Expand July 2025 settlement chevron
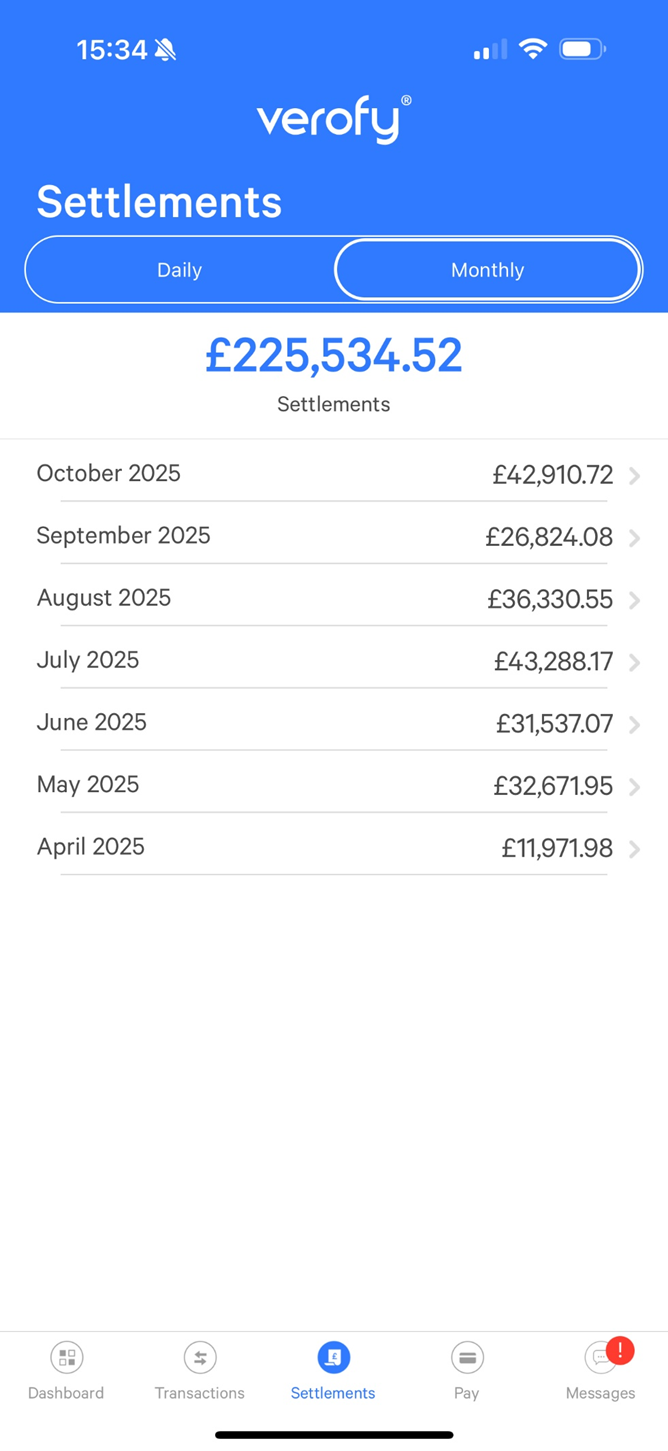The height and width of the screenshot is (1451, 668). click(635, 662)
